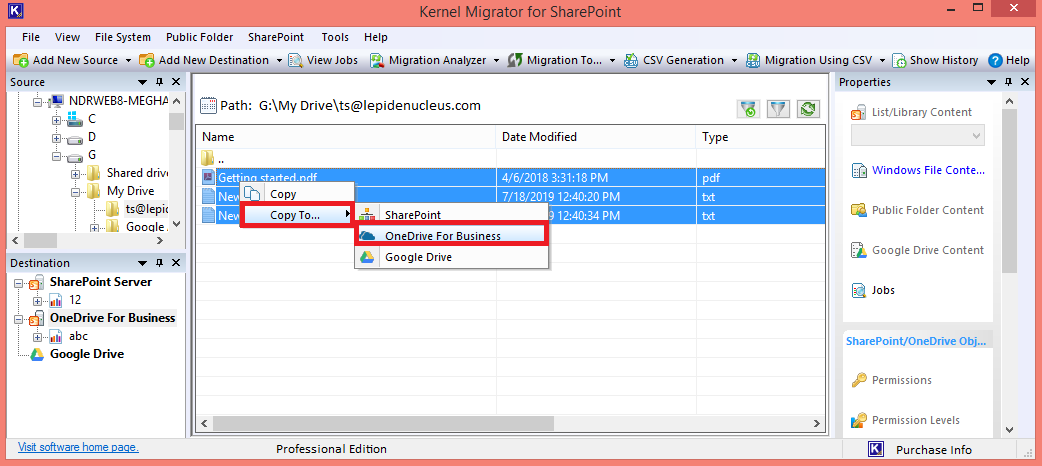Click the Permissions key icon
The image size is (1042, 466).
tap(859, 380)
